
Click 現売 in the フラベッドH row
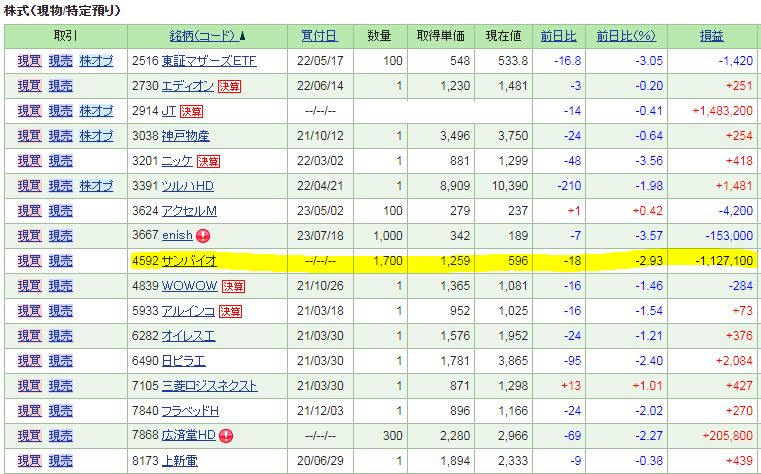[x=61, y=411]
